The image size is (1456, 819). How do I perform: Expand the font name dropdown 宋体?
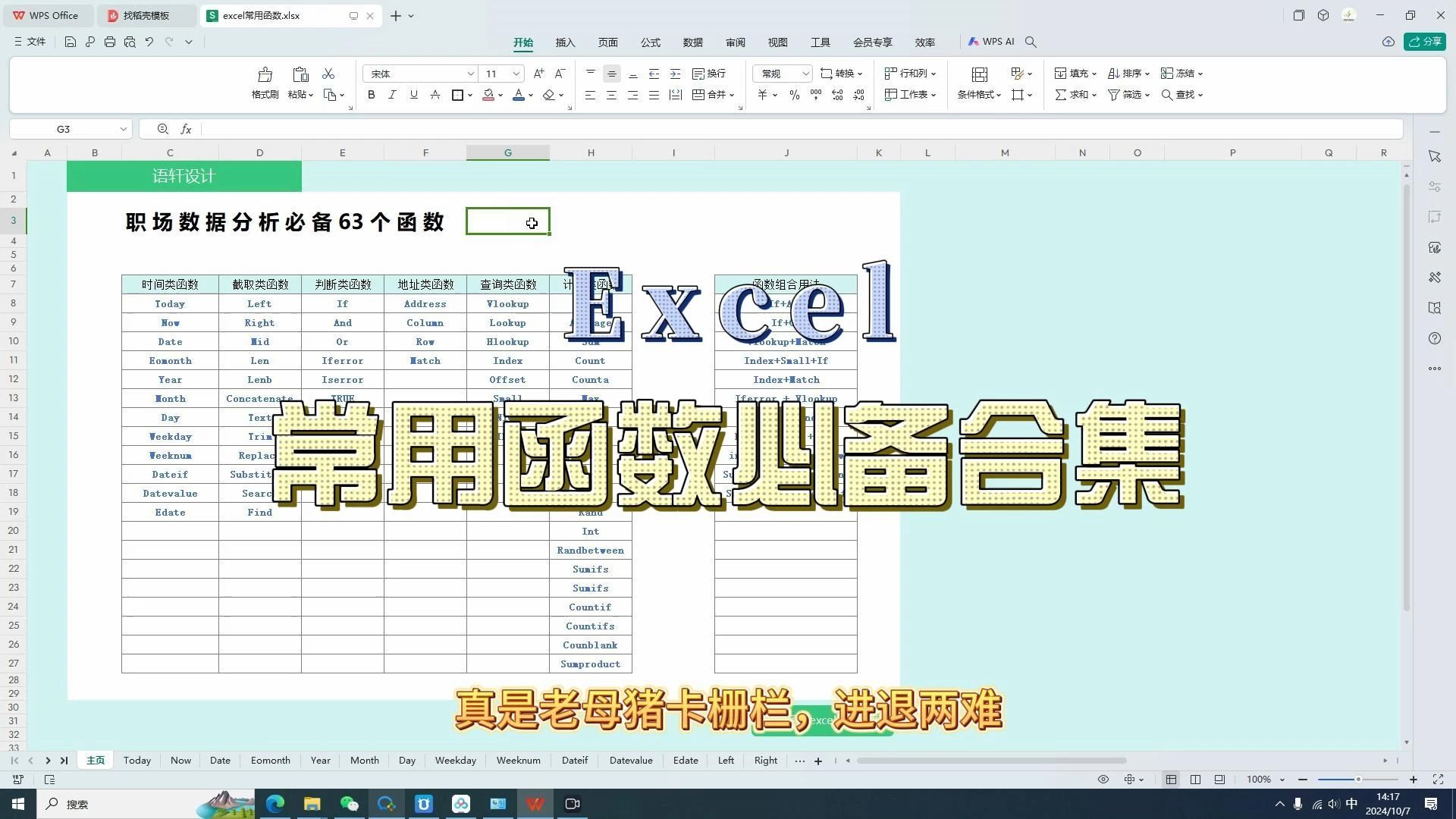point(470,74)
